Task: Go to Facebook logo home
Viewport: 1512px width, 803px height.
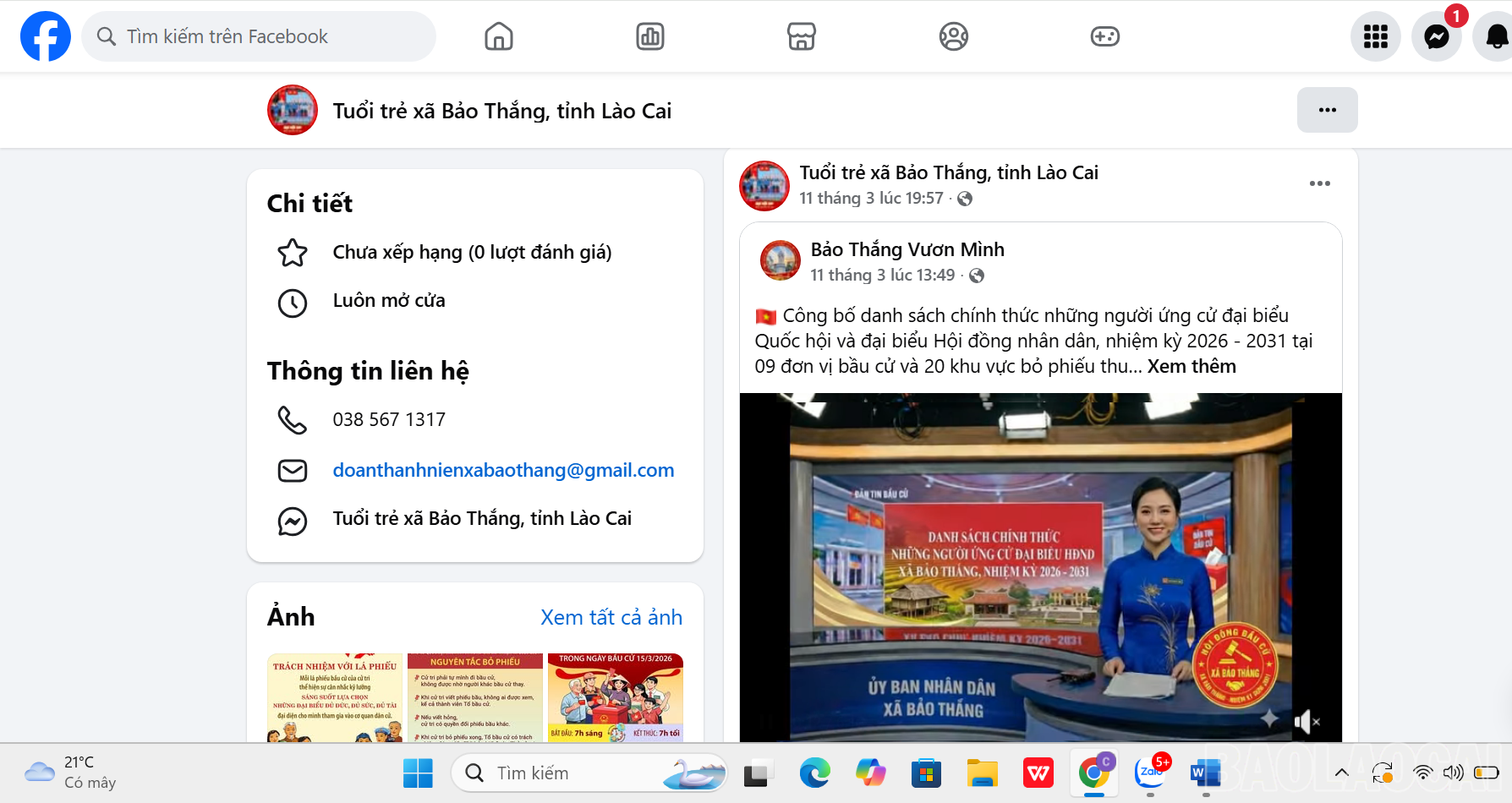Action: click(x=46, y=36)
